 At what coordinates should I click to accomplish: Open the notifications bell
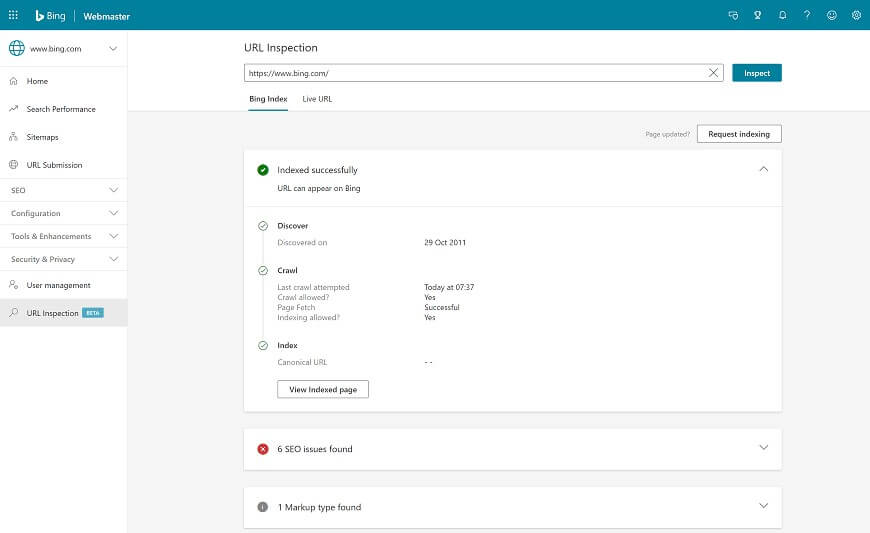(x=782, y=16)
